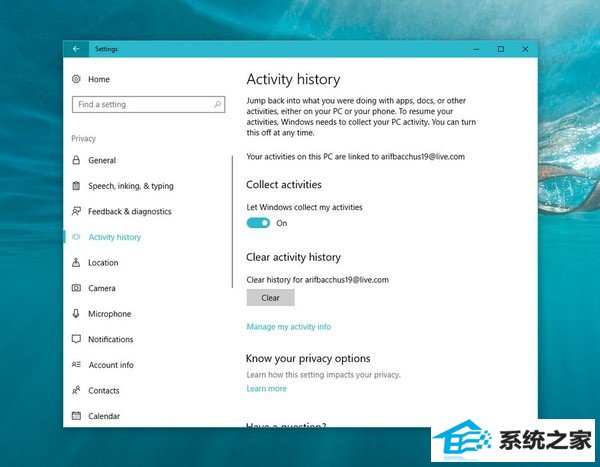Open Manage my activity info link
Image resolution: width=600 pixels, height=467 pixels.
[289, 327]
